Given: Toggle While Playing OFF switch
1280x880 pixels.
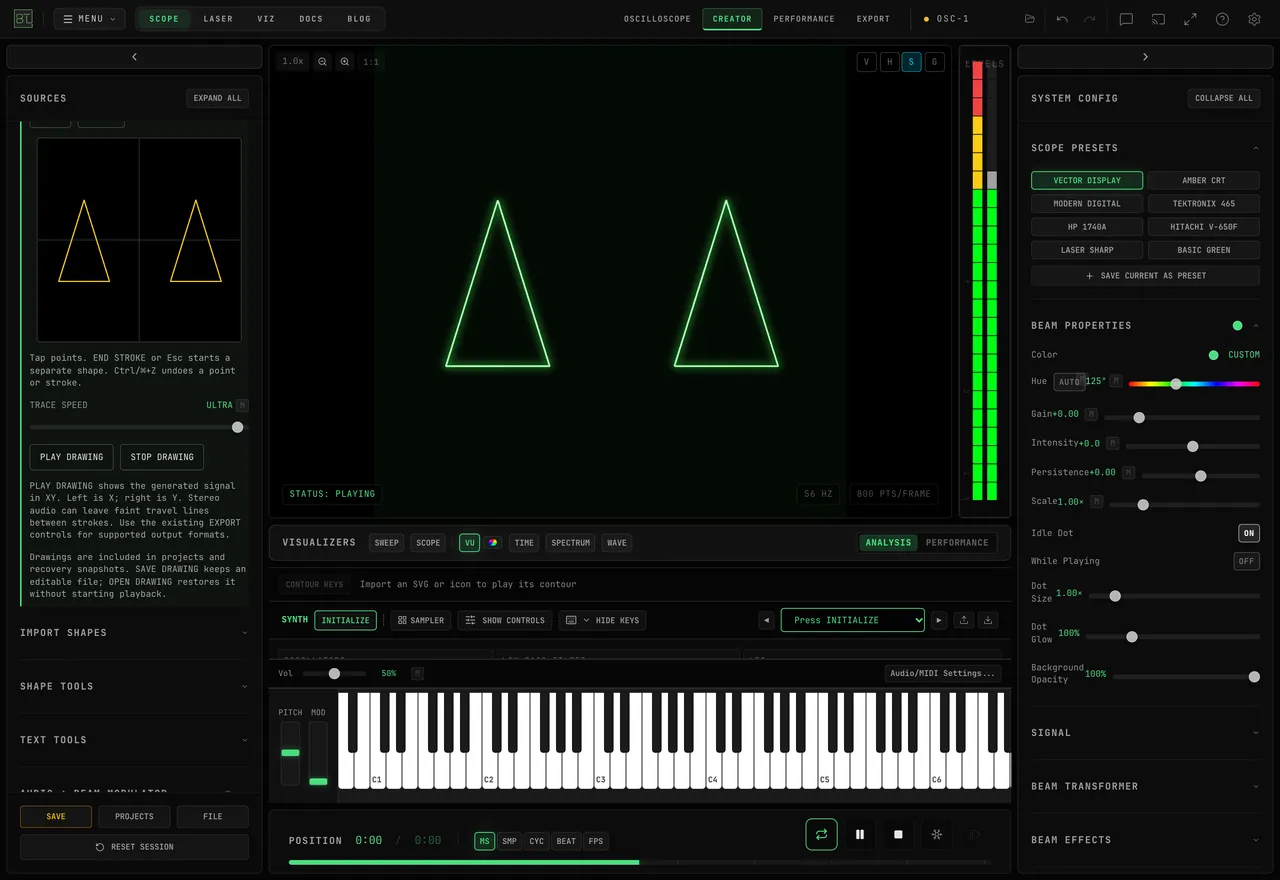Looking at the screenshot, I should (x=1246, y=561).
